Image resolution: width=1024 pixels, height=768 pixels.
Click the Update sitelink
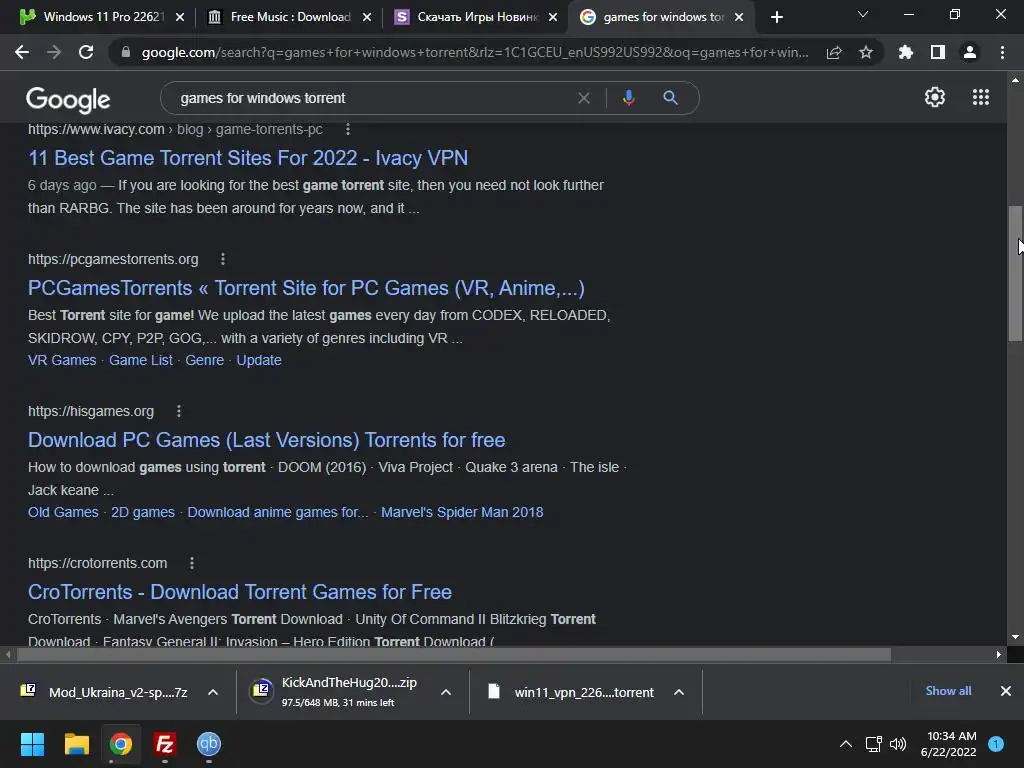click(x=259, y=360)
